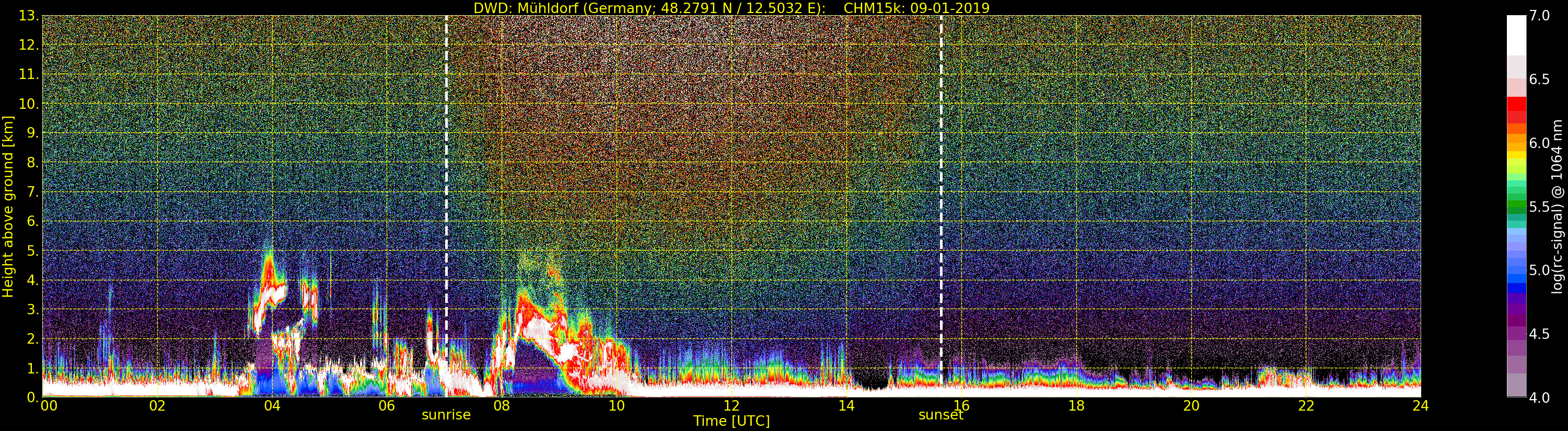Click the "08" time axis tick label

pyautogui.click(x=502, y=405)
